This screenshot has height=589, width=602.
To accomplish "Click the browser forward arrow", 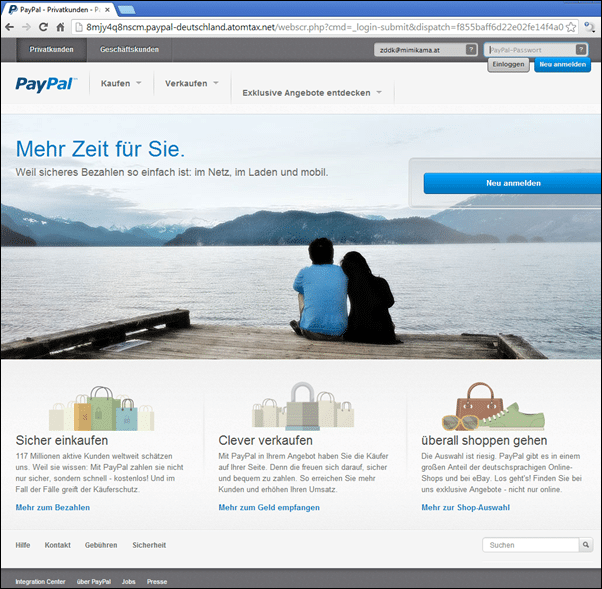I will tap(26, 27).
